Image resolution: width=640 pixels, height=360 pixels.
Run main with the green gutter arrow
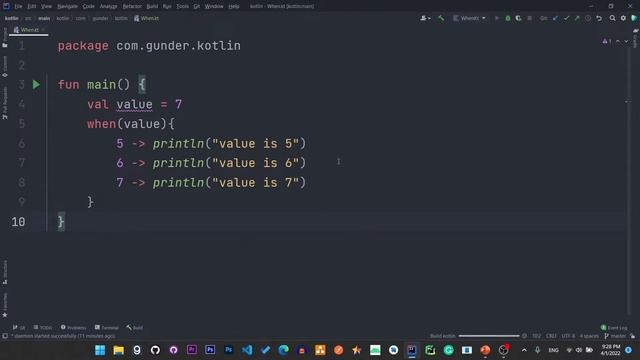(x=36, y=84)
